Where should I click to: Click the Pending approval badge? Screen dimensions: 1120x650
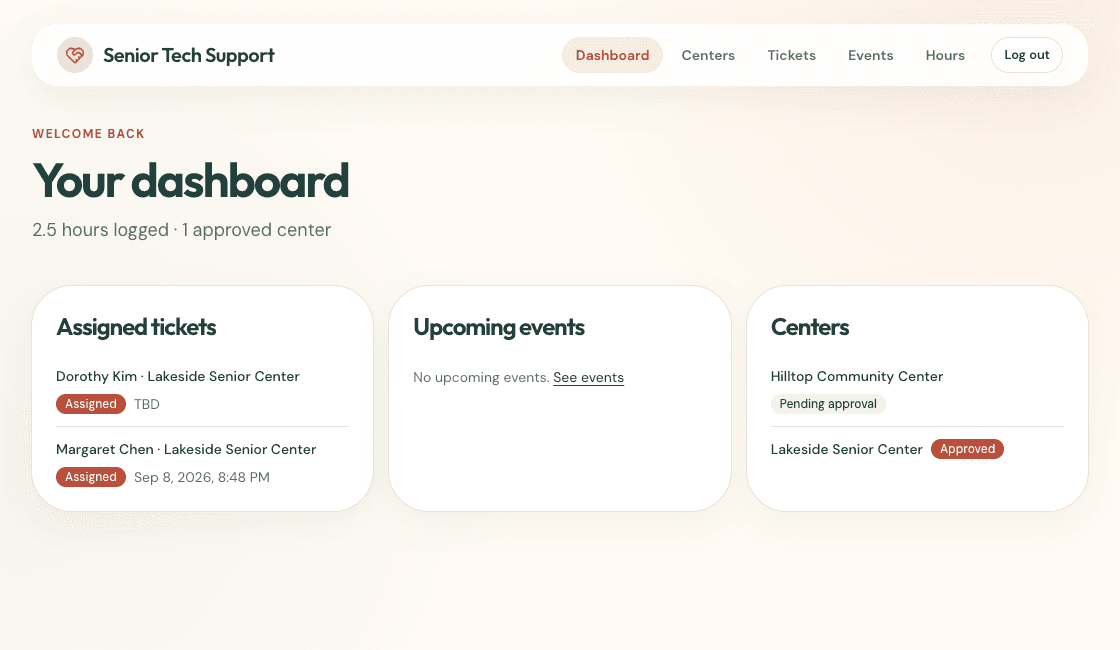[x=828, y=404]
